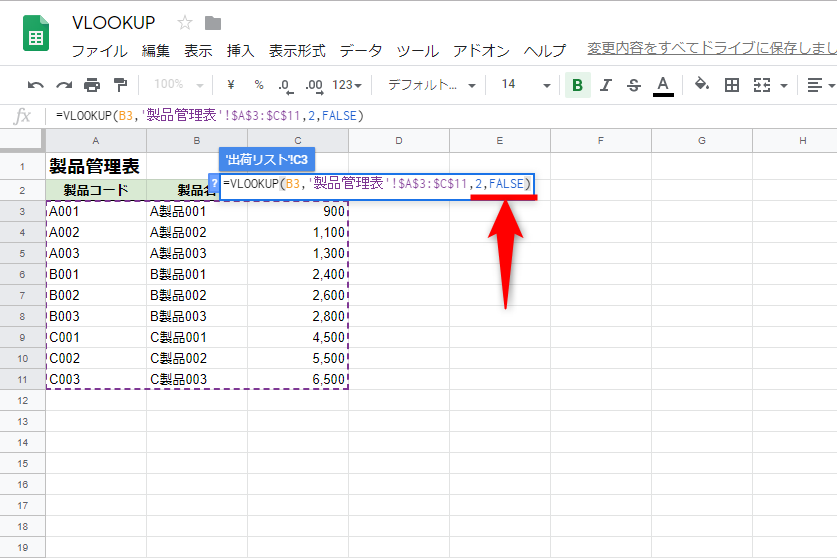Image resolution: width=837 pixels, height=558 pixels.
Task: Click the drive save status link
Action: [x=712, y=48]
